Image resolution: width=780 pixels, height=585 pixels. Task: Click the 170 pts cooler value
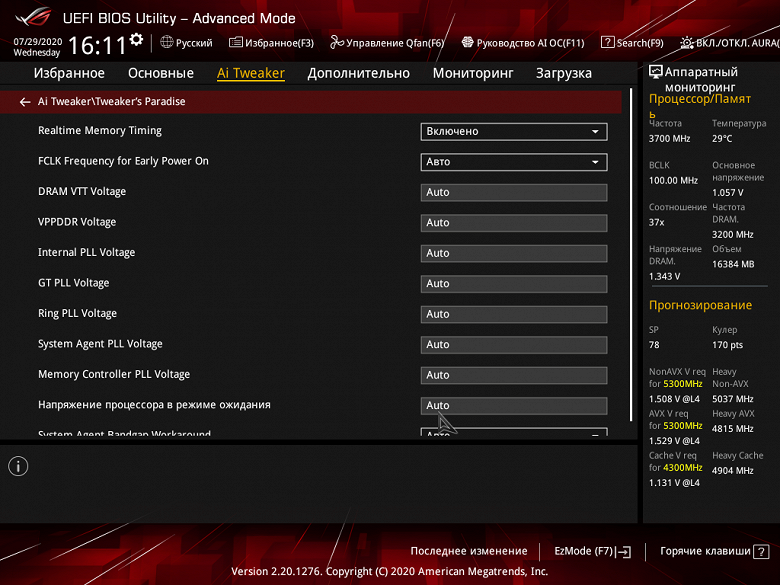[727, 345]
